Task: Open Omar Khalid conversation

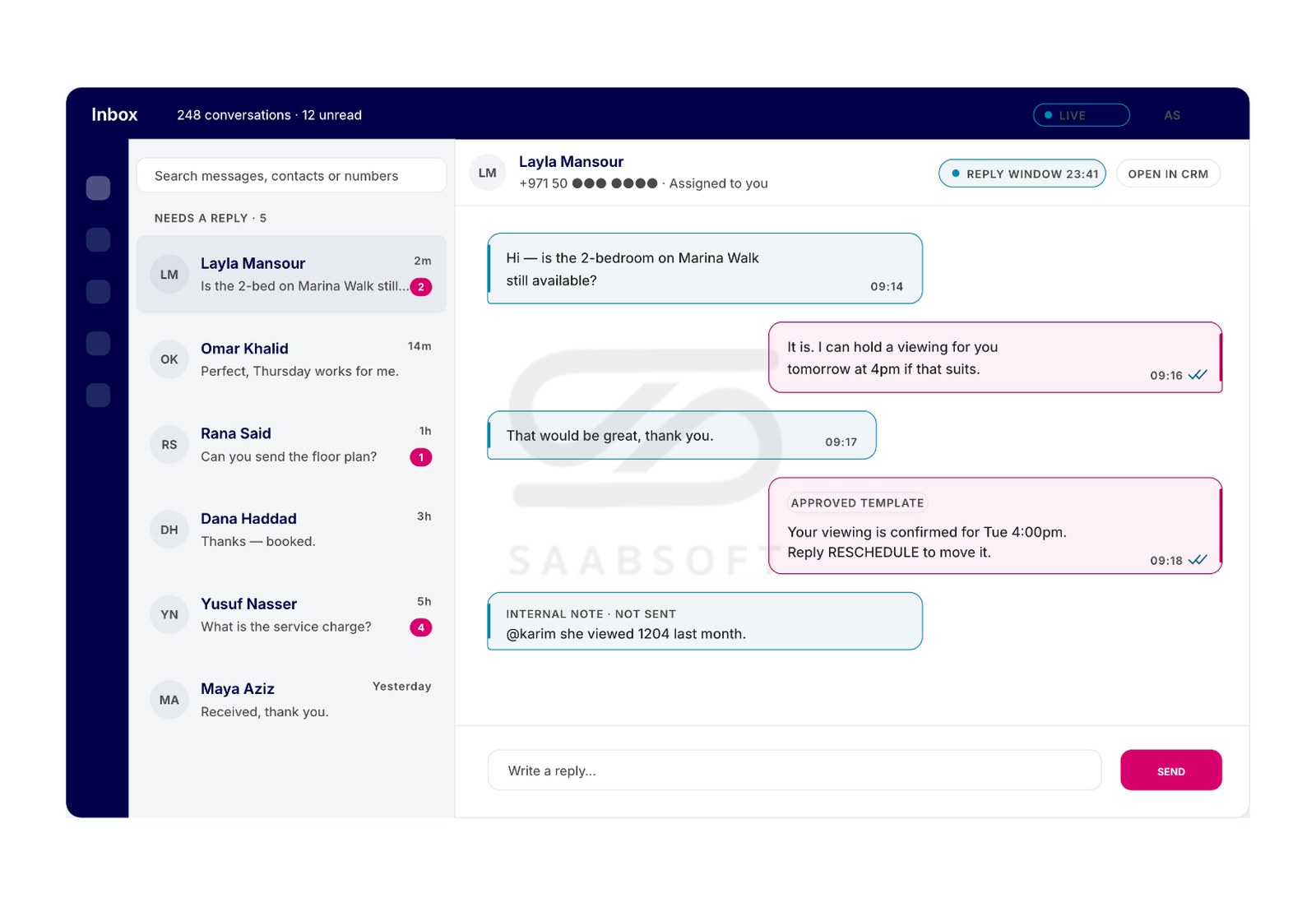Action: pyautogui.click(x=291, y=359)
